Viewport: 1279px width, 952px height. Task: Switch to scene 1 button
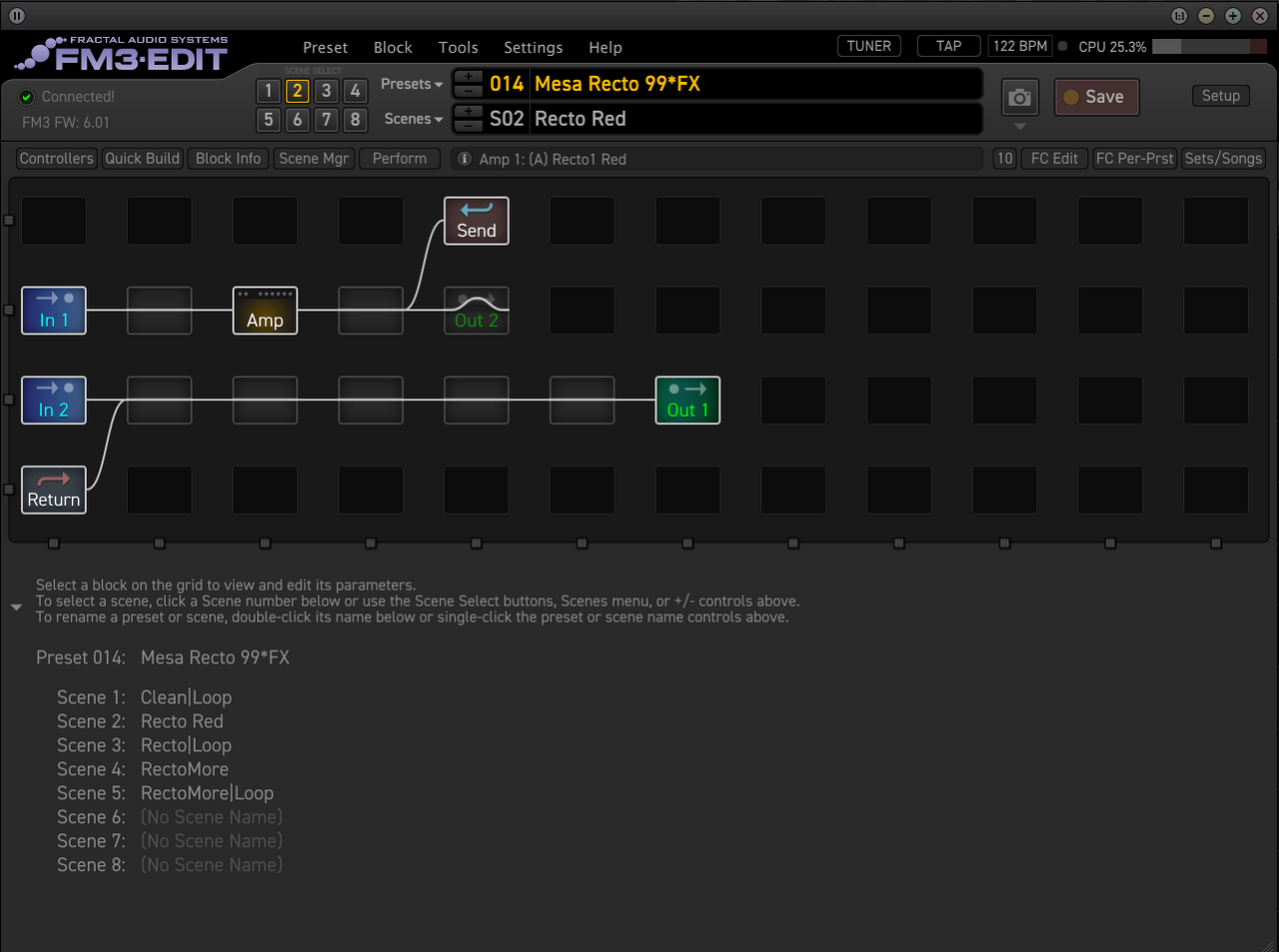[x=268, y=91]
